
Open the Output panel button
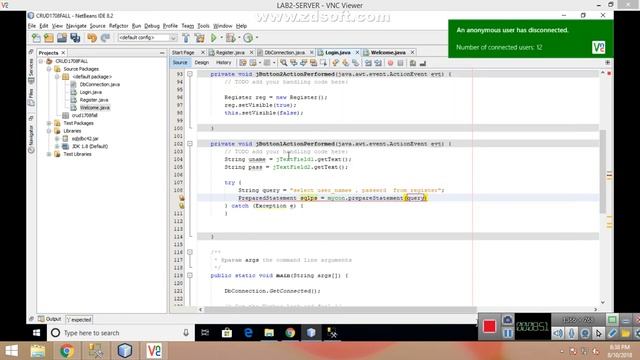click(x=50, y=319)
